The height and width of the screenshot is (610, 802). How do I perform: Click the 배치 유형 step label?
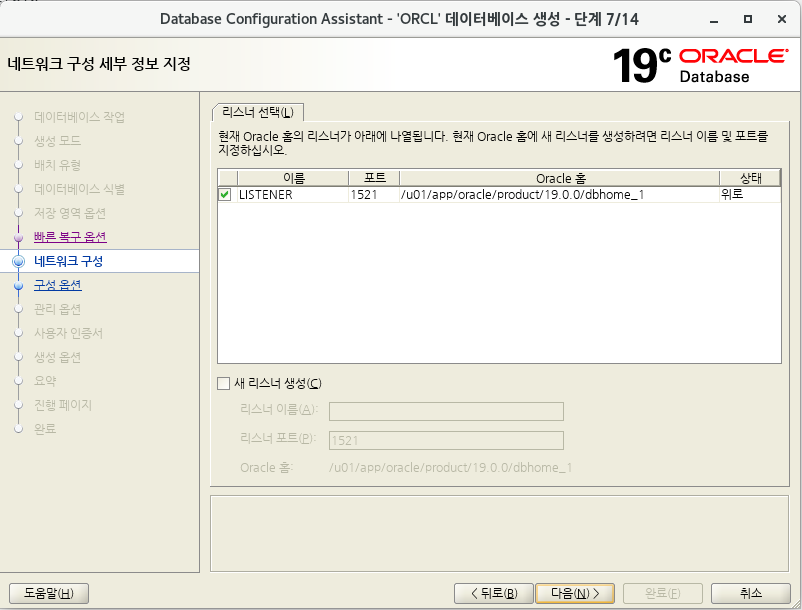(57, 165)
